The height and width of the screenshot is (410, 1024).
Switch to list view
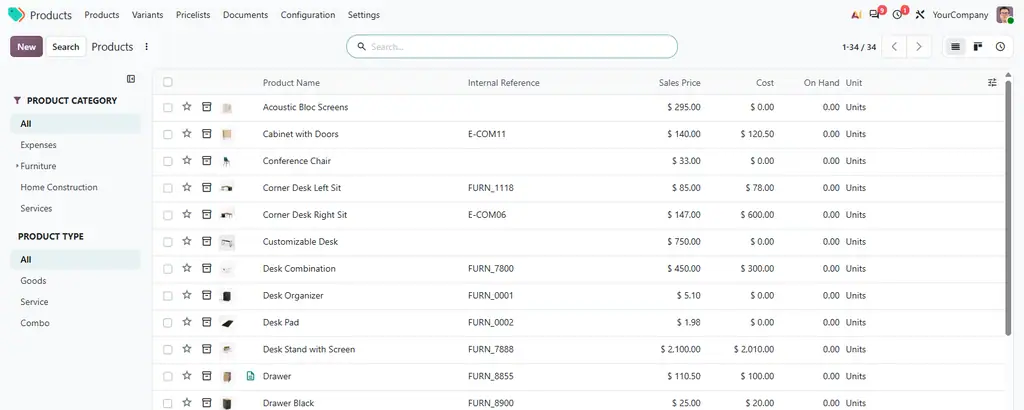coord(955,46)
